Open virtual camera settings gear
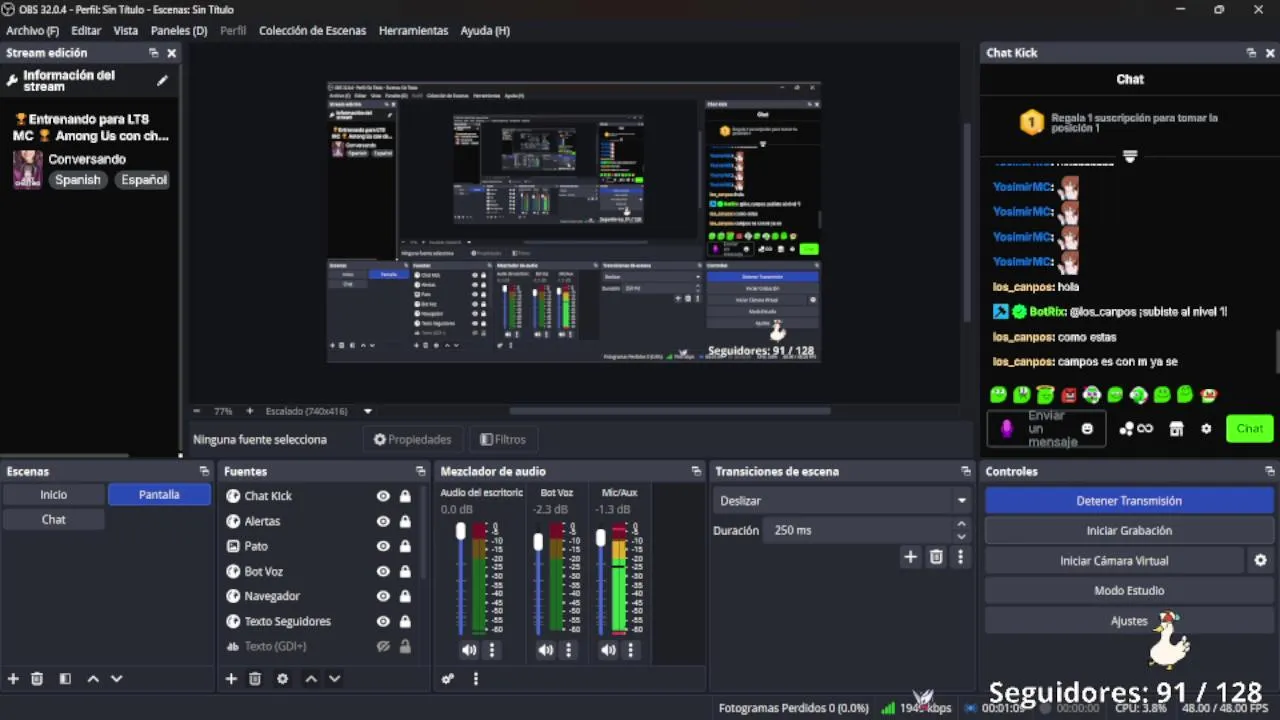Screen dimensions: 1280x720 pos(1260,560)
